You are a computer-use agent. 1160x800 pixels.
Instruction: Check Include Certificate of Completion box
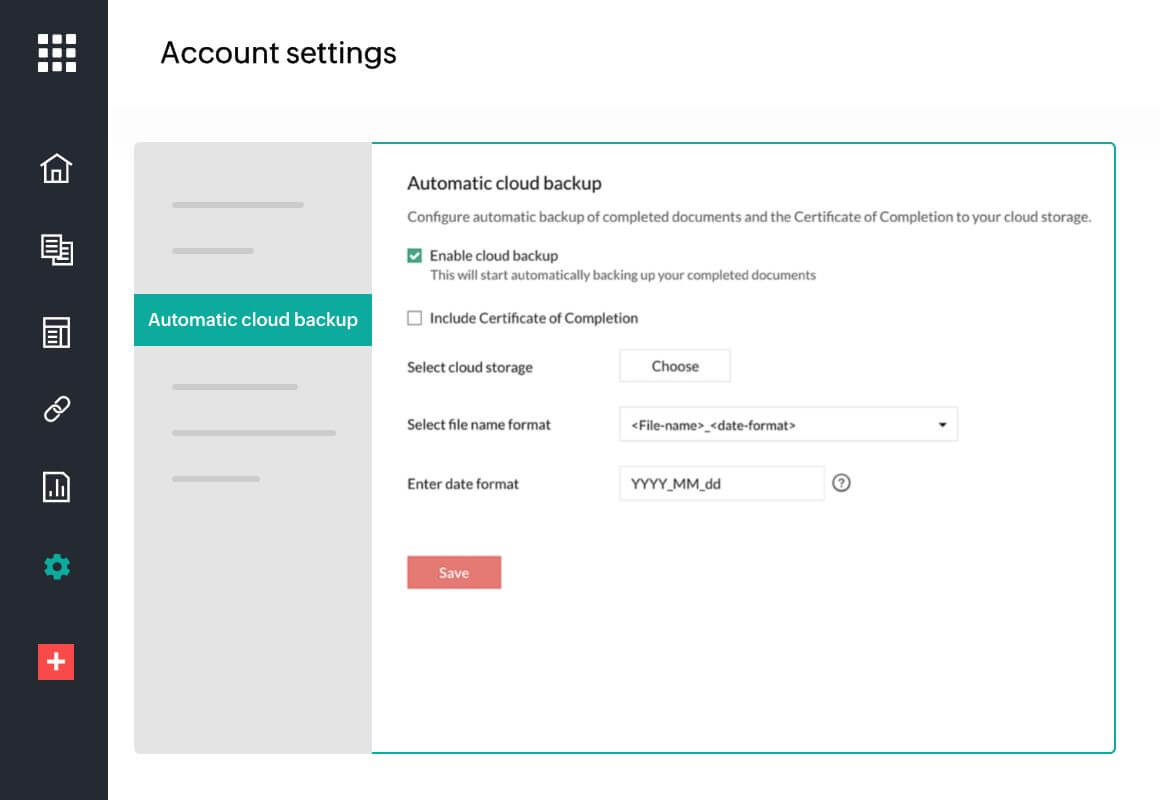[x=414, y=319]
